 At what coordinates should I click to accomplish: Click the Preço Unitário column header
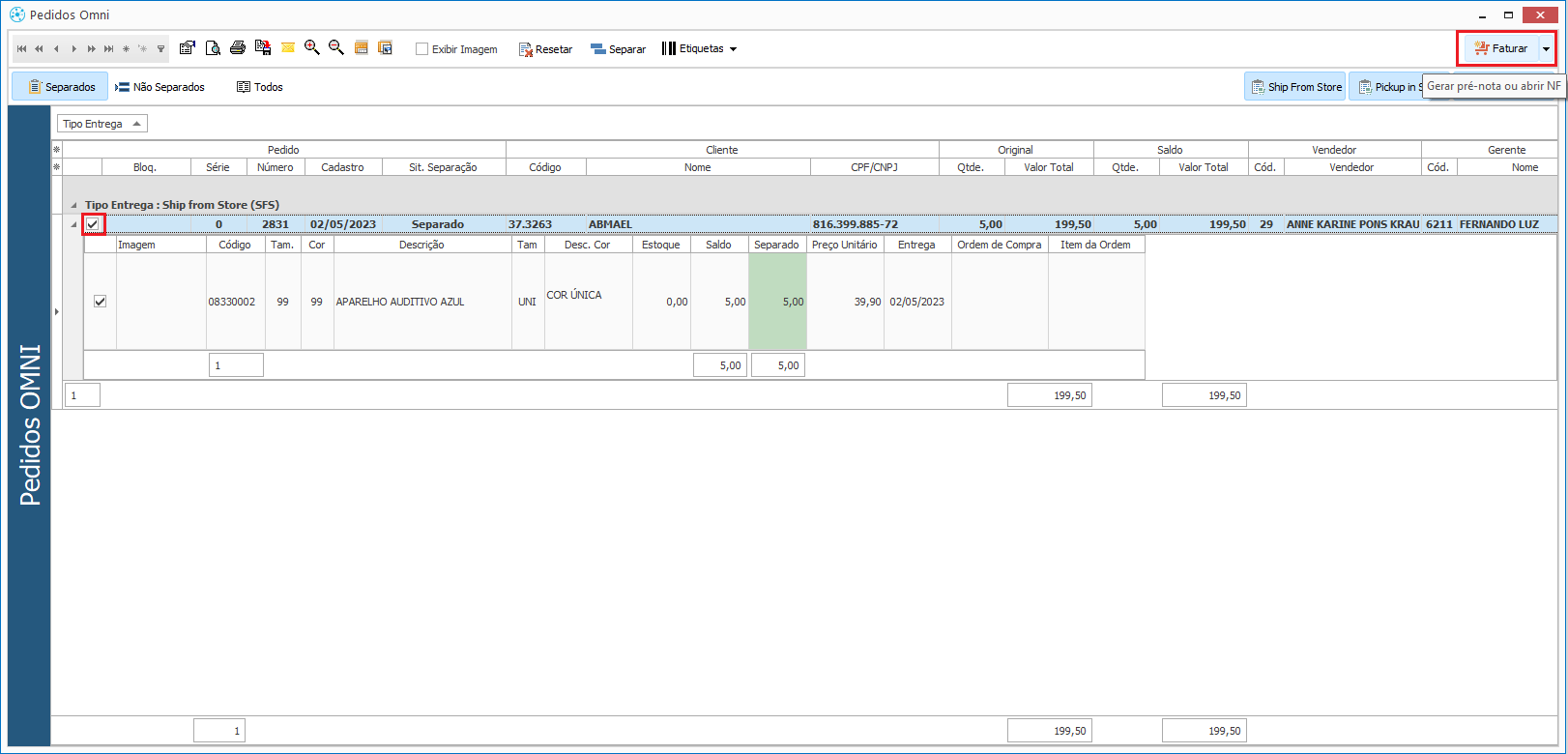845,245
